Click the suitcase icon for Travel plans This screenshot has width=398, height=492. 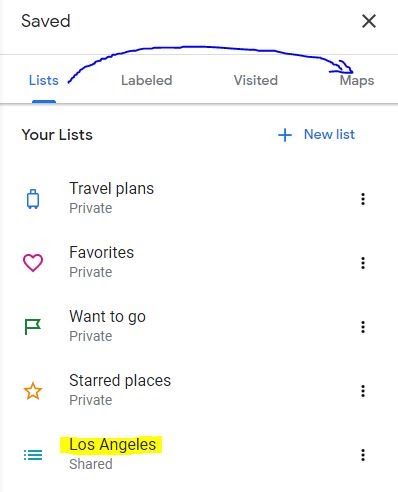point(33,199)
